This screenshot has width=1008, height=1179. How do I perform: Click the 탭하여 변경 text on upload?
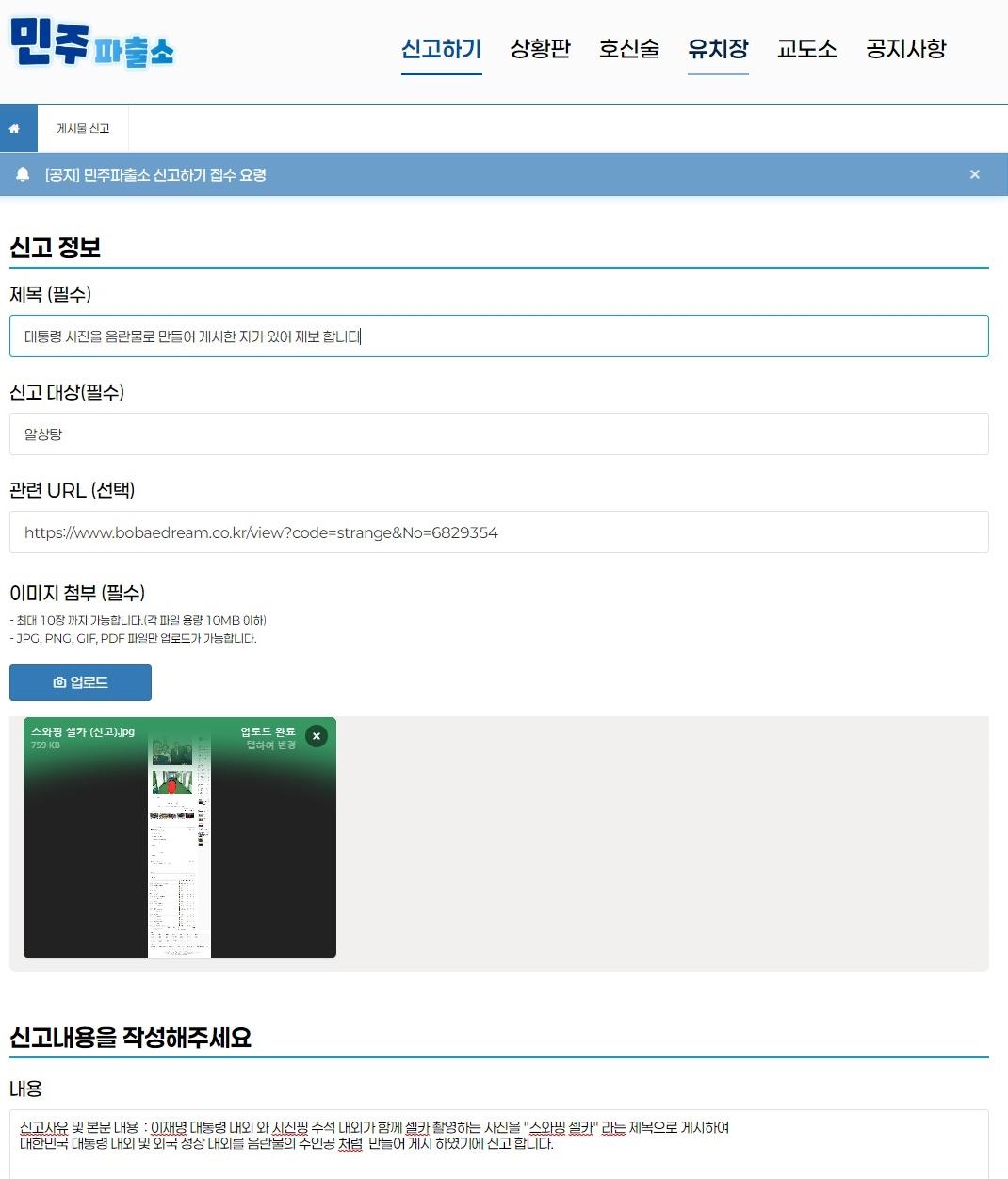click(271, 745)
